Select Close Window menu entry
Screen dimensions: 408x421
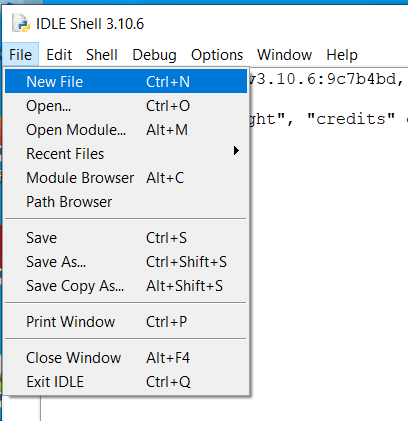click(x=126, y=358)
